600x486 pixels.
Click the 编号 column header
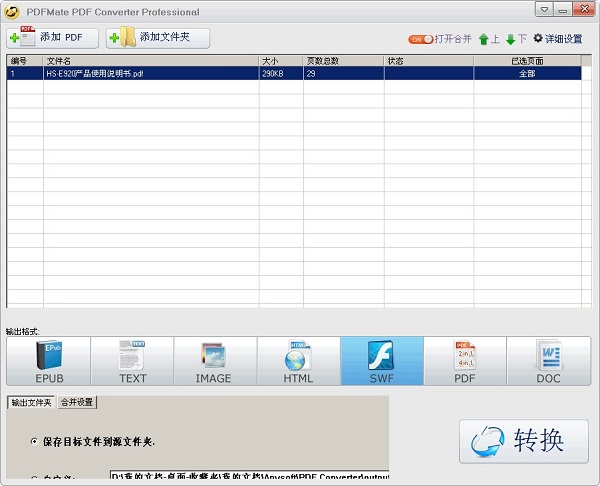coord(24,61)
